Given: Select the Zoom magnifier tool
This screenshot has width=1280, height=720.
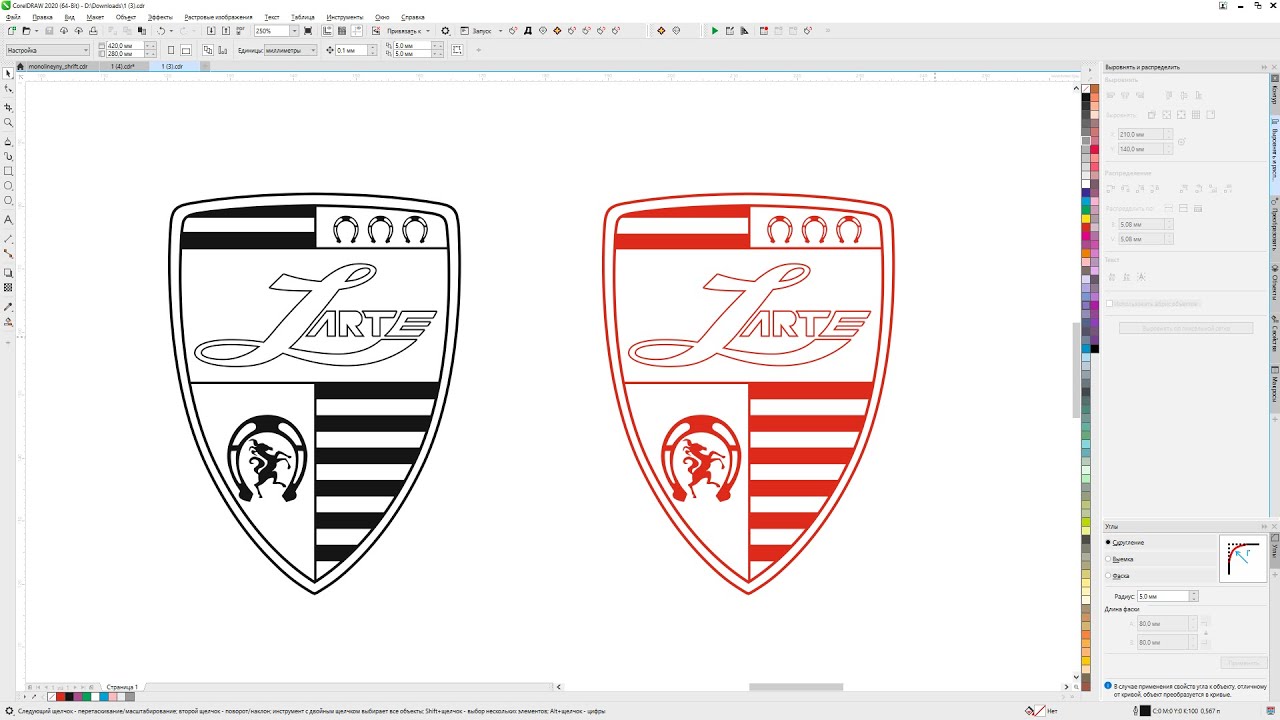Looking at the screenshot, I should coord(9,123).
